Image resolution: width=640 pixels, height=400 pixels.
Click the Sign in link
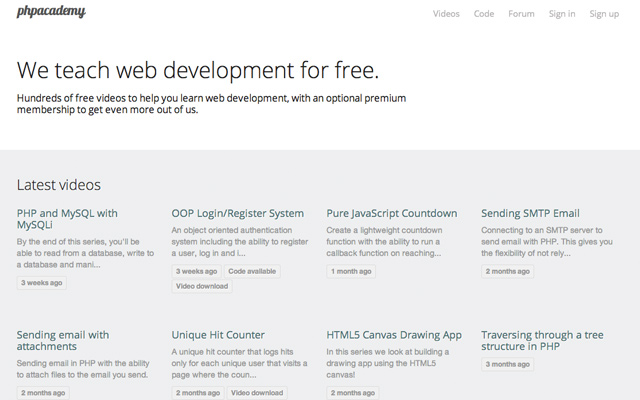(x=562, y=14)
